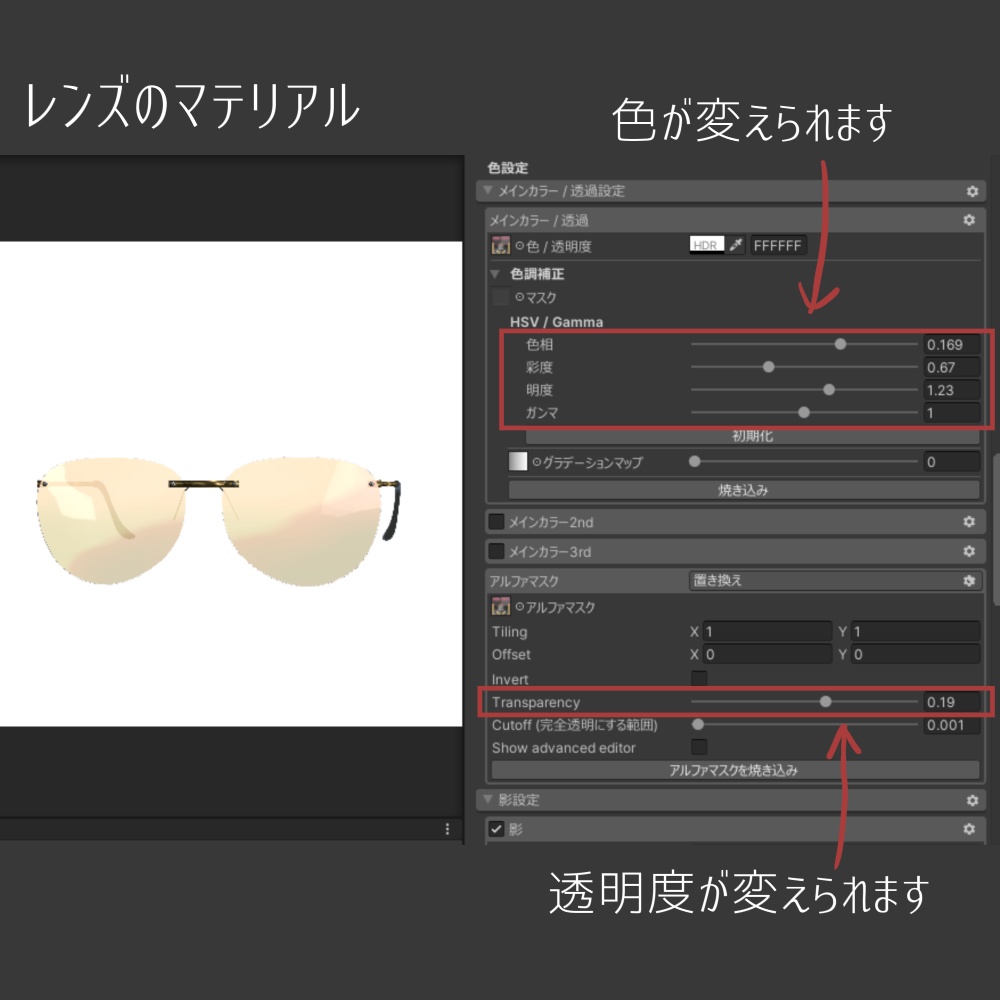Uncheck the 影 checkbox

(496, 828)
